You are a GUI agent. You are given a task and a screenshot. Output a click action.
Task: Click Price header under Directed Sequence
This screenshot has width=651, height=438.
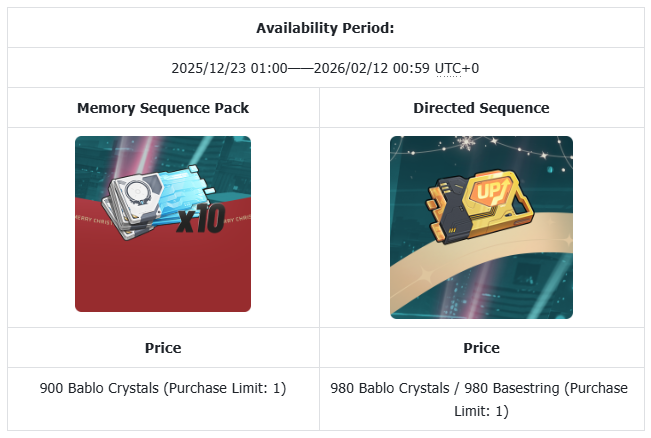[481, 348]
